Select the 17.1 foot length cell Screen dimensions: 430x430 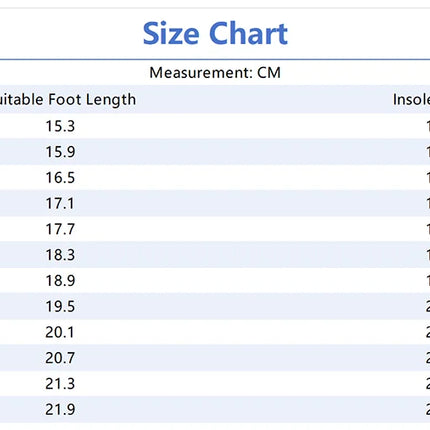(60, 203)
